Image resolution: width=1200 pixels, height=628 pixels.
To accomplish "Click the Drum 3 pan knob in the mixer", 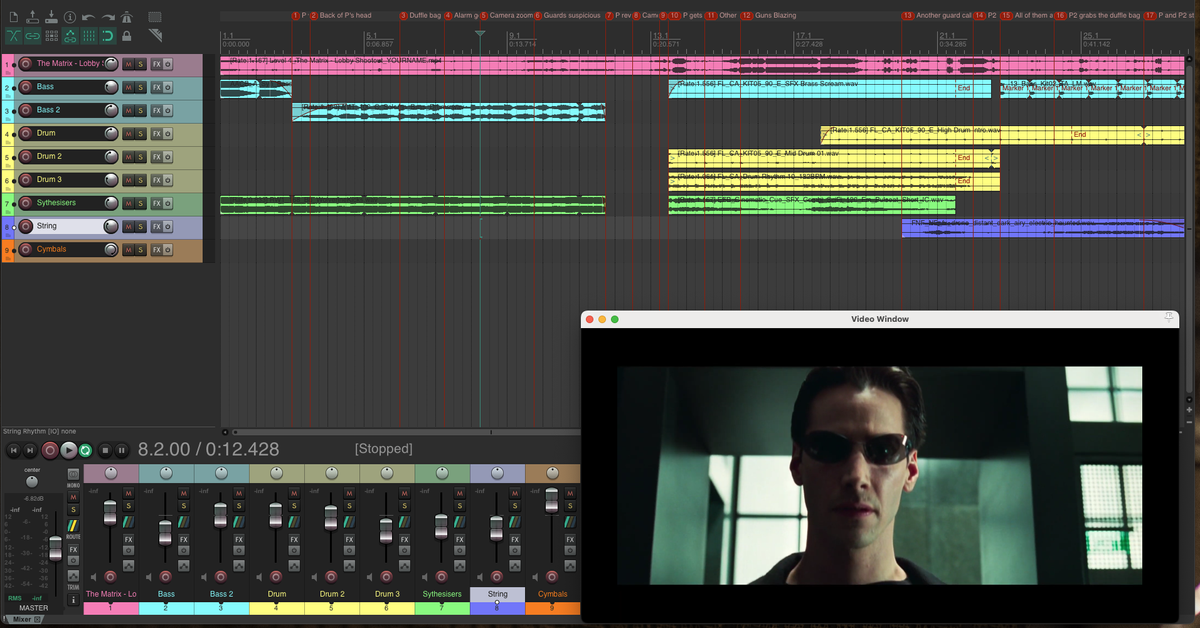I will pyautogui.click(x=387, y=472).
